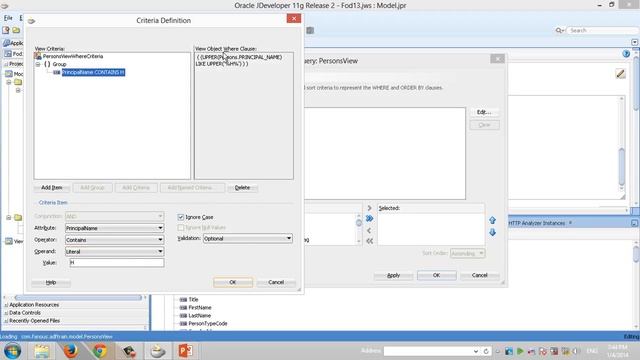Select the PersonTypeCode attribute row

click(208, 324)
